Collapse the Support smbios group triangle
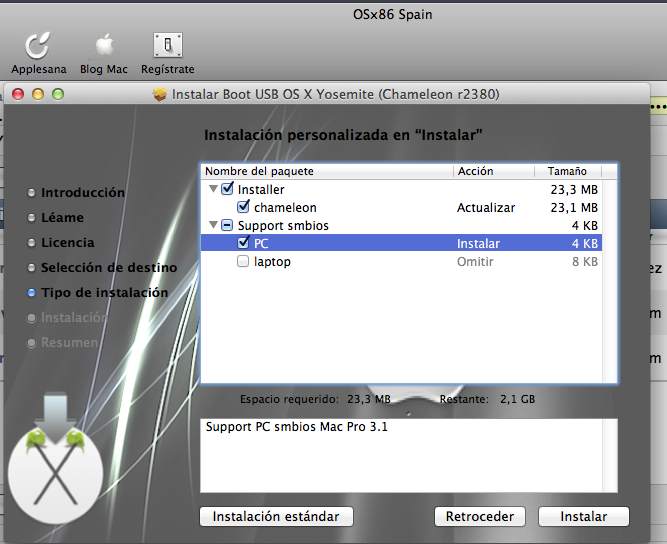 214,225
